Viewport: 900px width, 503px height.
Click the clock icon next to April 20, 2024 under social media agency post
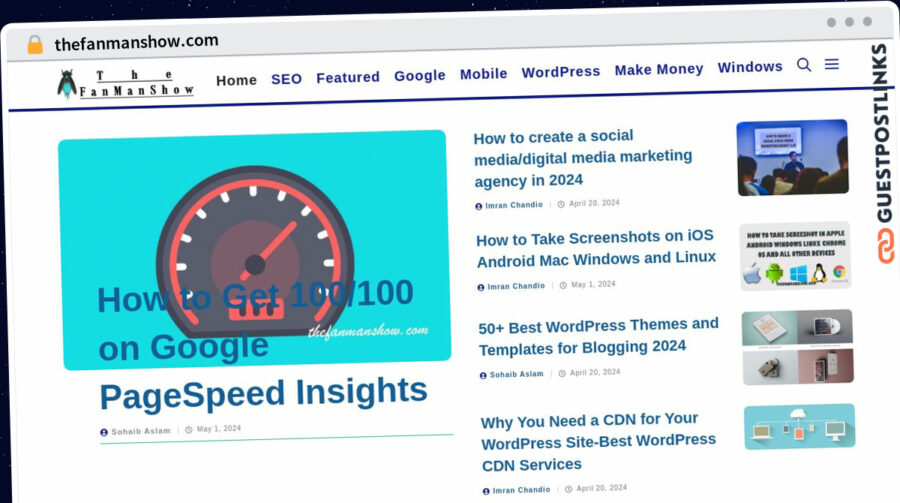tap(561, 204)
